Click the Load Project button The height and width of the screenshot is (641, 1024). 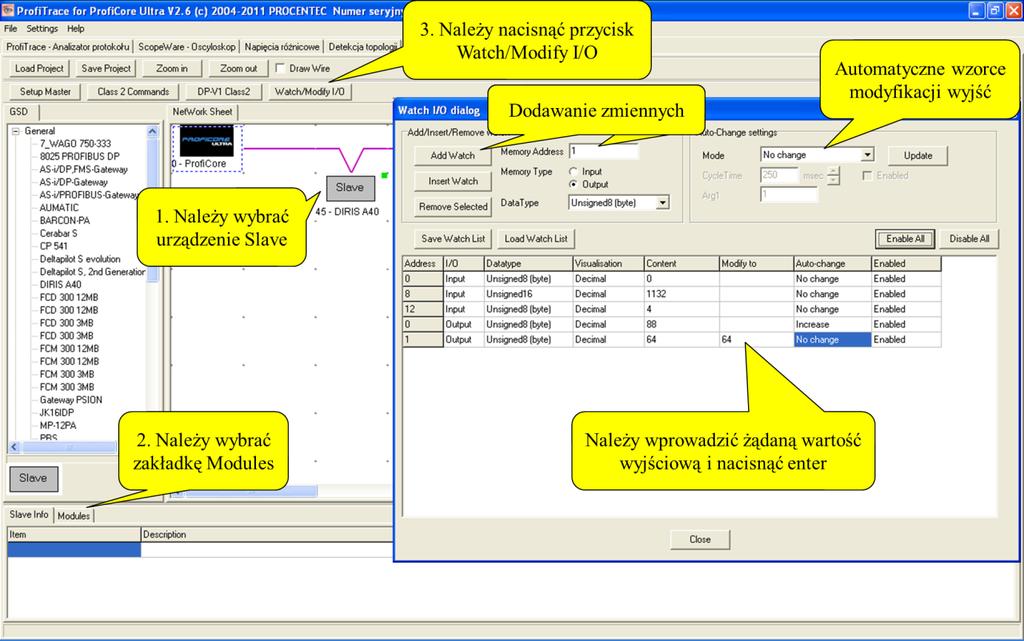click(x=39, y=68)
